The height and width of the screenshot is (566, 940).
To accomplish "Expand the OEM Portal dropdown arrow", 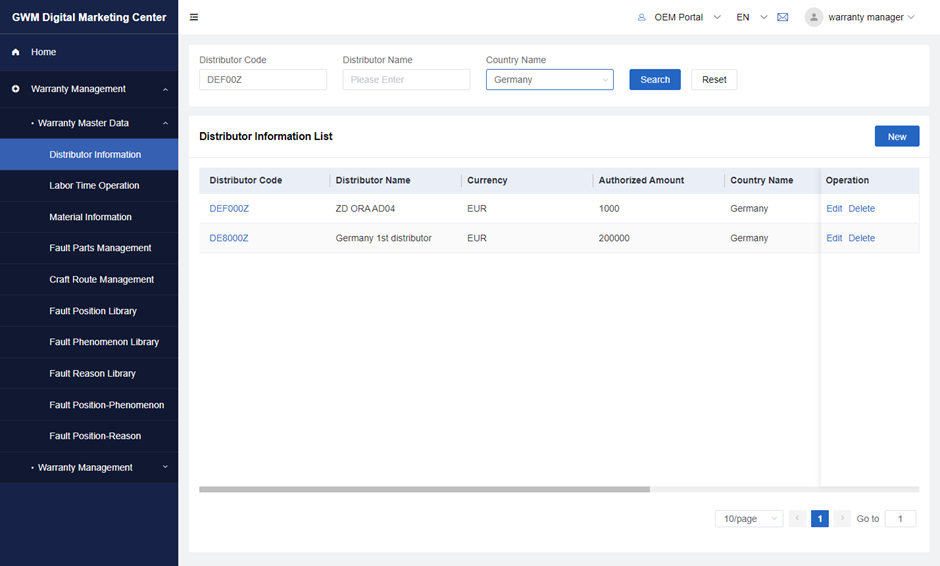I will tap(717, 17).
